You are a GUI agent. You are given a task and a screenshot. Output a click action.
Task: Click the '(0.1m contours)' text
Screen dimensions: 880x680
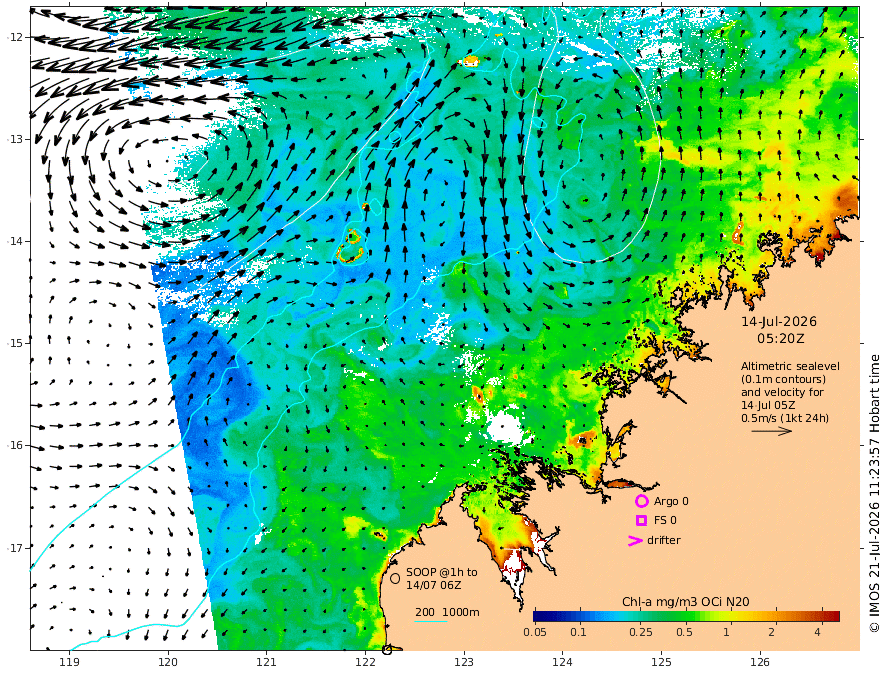[x=783, y=379]
